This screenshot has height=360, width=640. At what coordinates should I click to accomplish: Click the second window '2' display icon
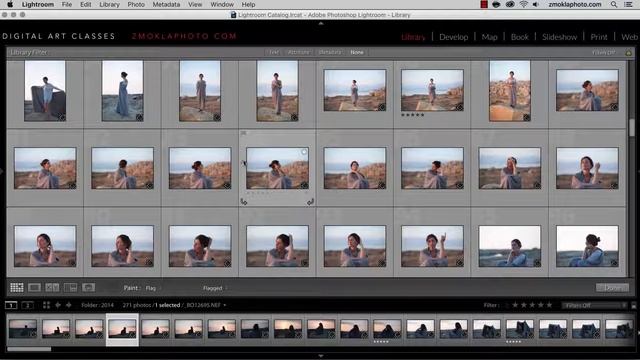click(27, 305)
